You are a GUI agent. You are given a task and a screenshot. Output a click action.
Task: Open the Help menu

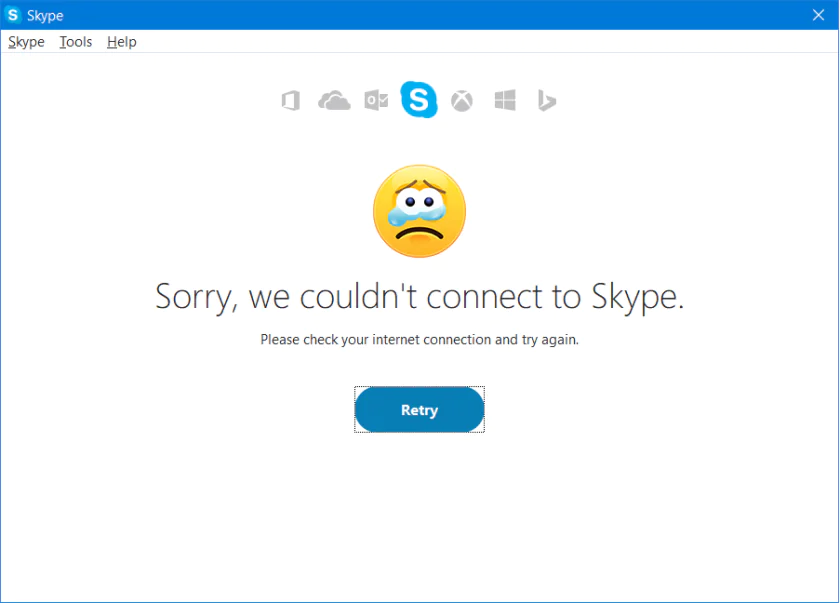[x=121, y=41]
